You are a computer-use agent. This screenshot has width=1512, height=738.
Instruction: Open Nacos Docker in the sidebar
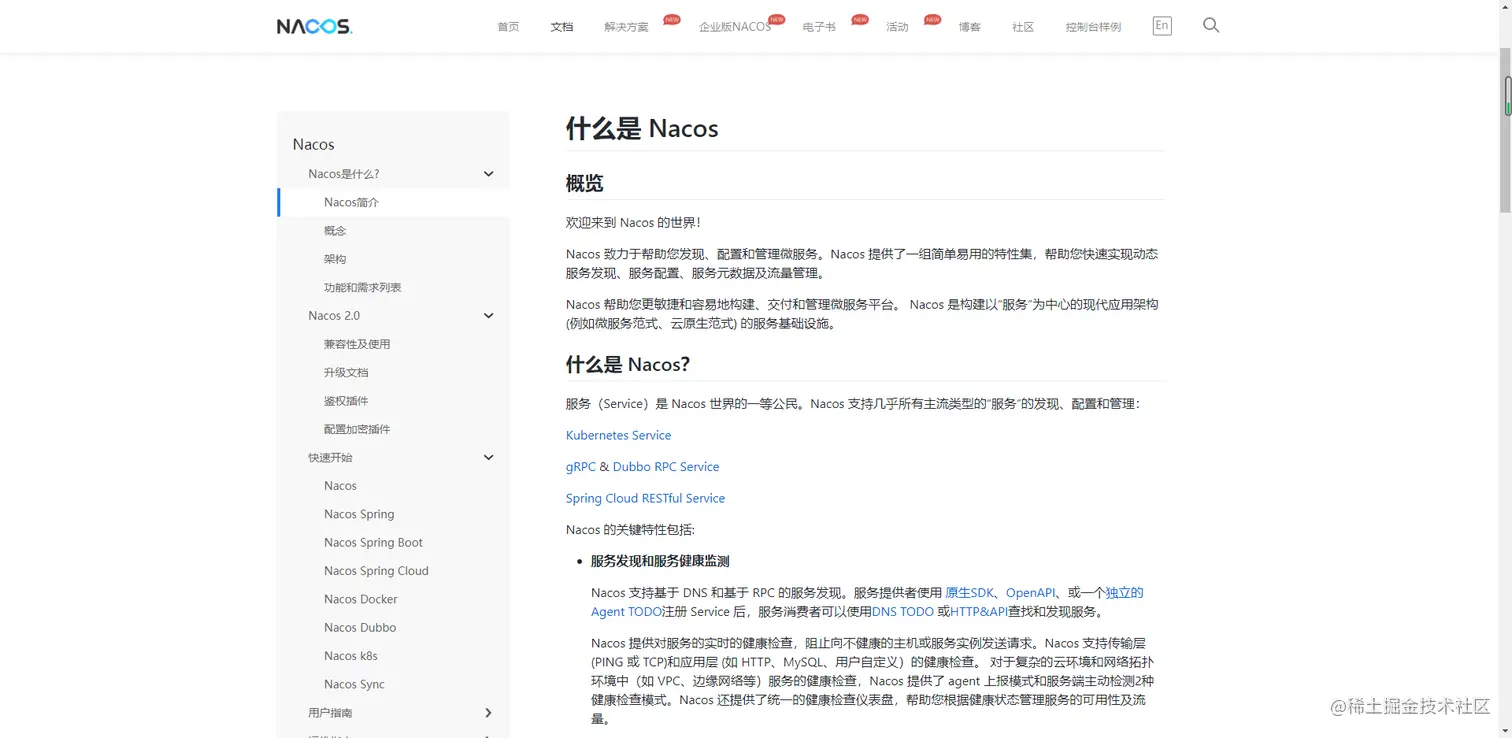[x=360, y=599]
